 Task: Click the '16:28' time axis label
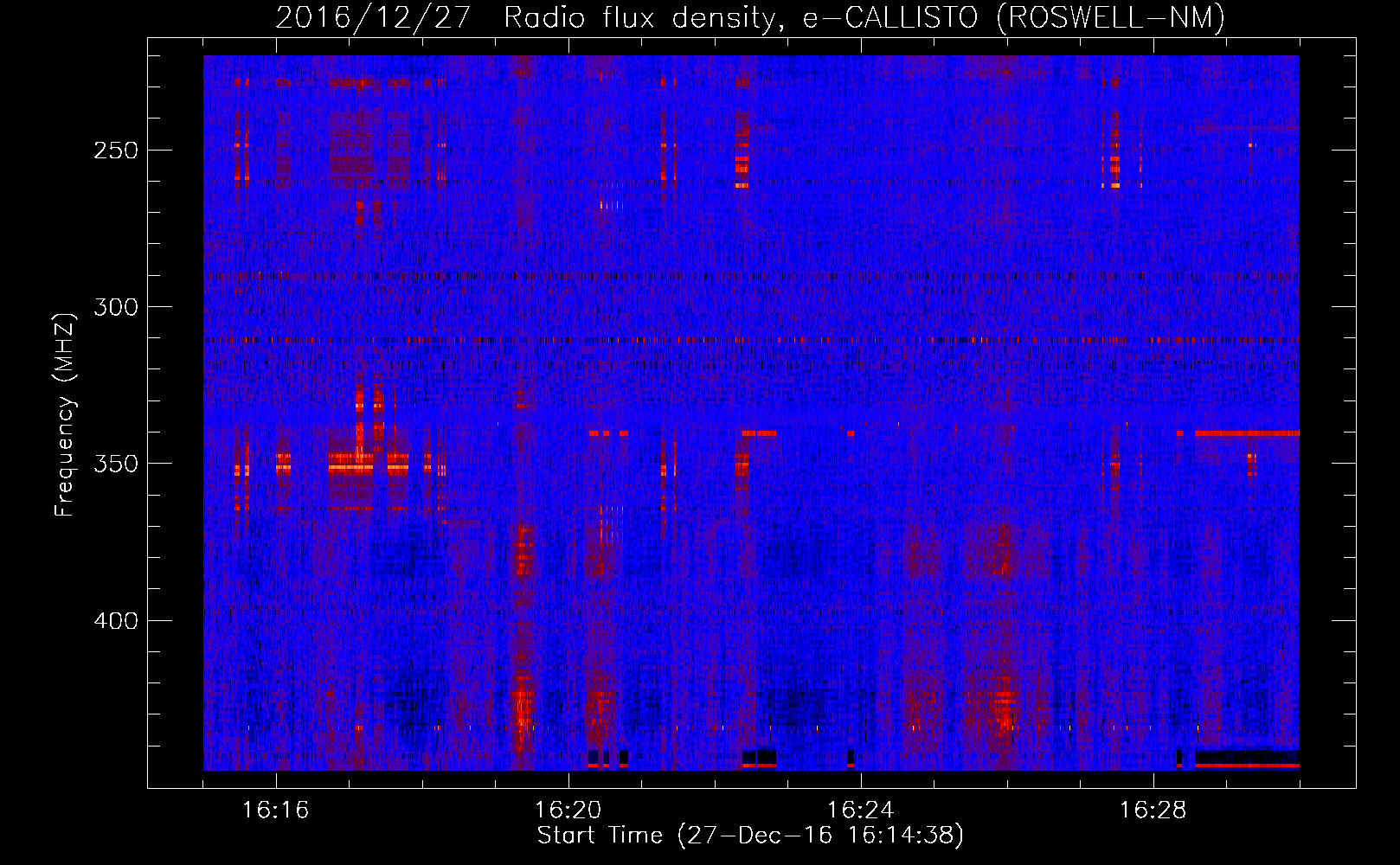[1153, 811]
